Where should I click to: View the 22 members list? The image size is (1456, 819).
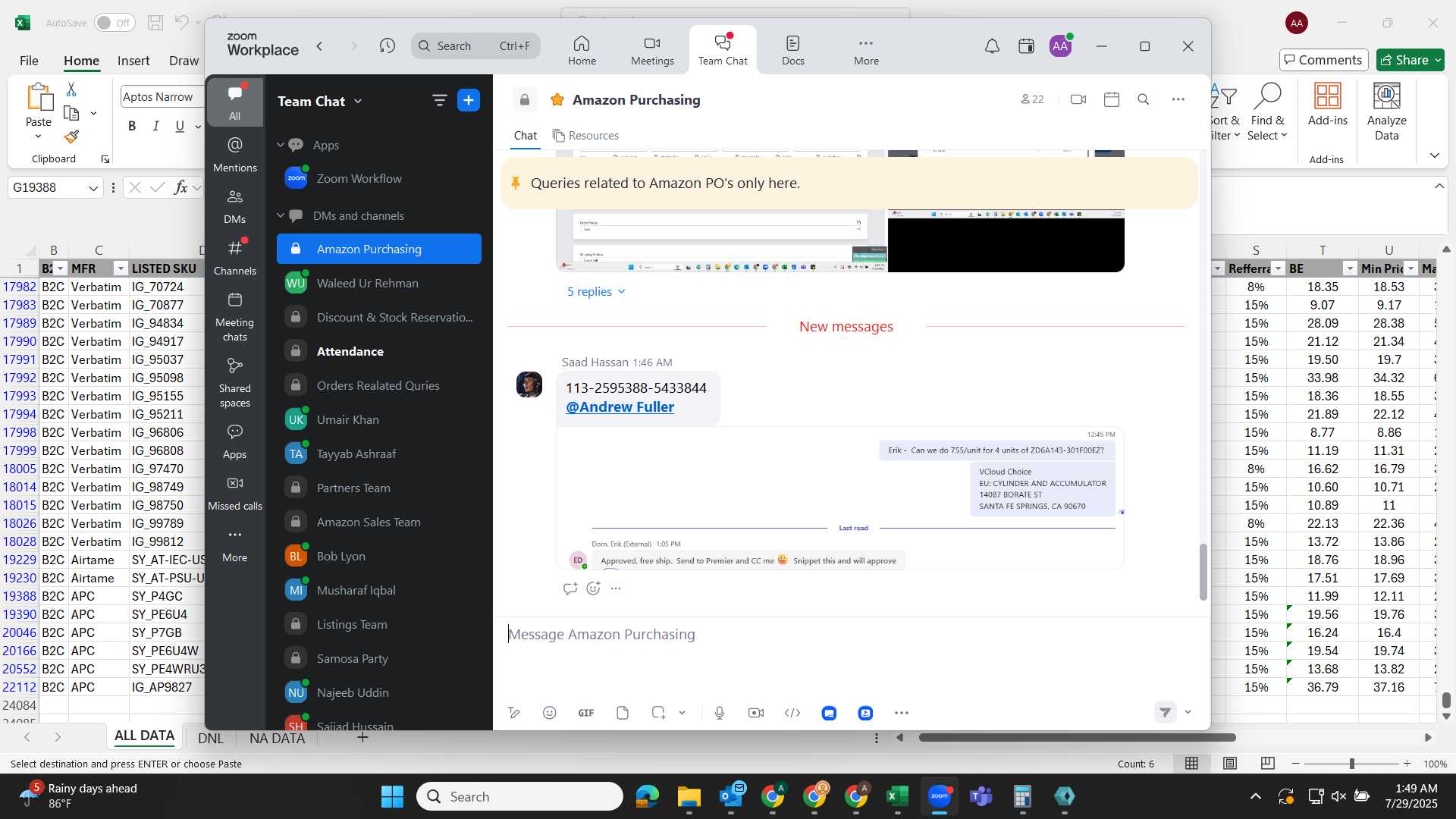(1032, 99)
